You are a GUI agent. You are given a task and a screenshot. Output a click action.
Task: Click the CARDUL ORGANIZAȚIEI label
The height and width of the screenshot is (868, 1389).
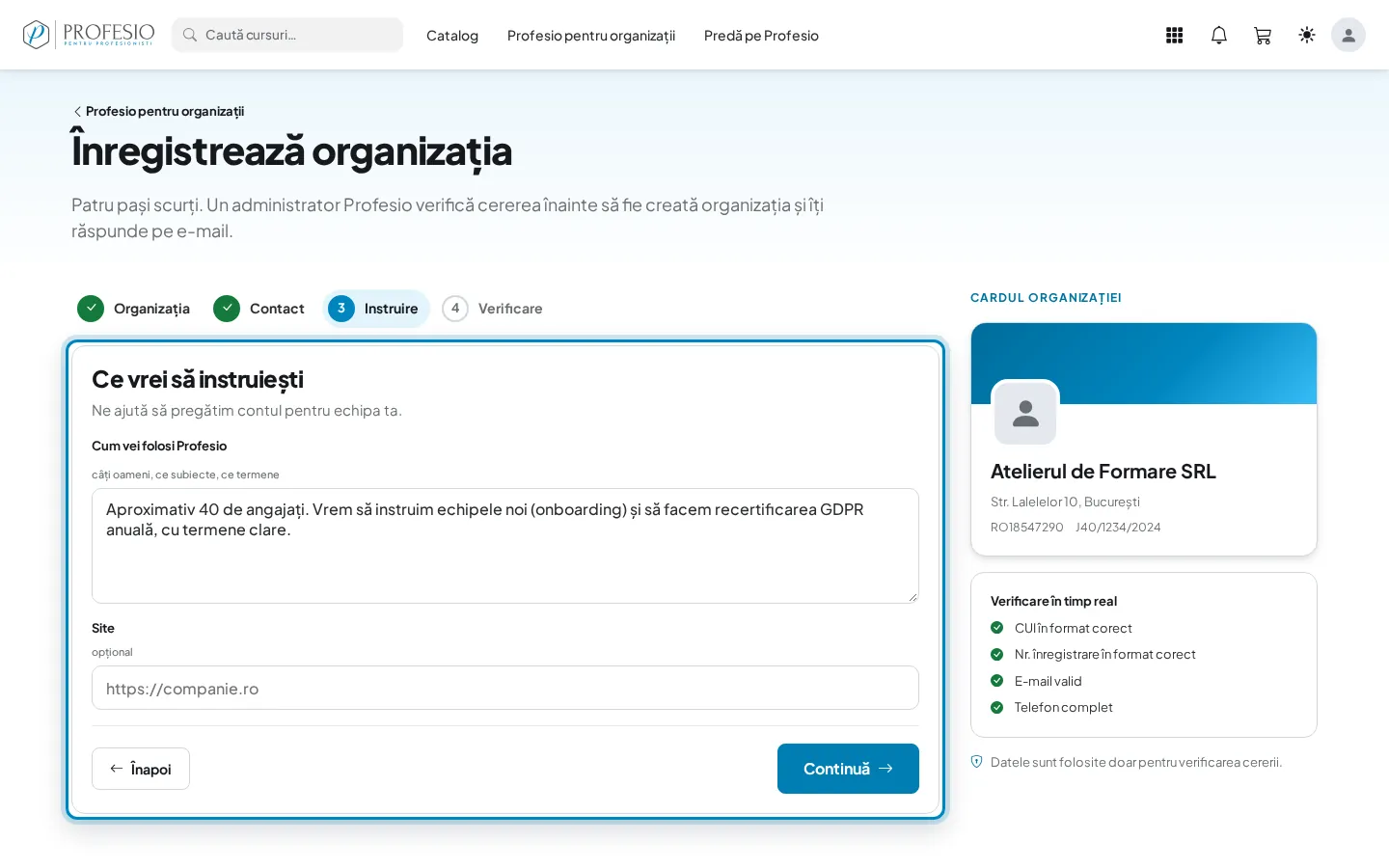(x=1046, y=298)
